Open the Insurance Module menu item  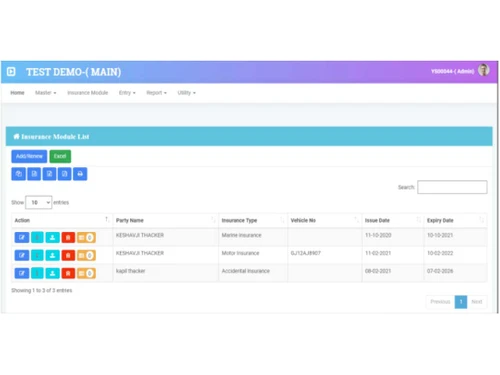click(88, 93)
